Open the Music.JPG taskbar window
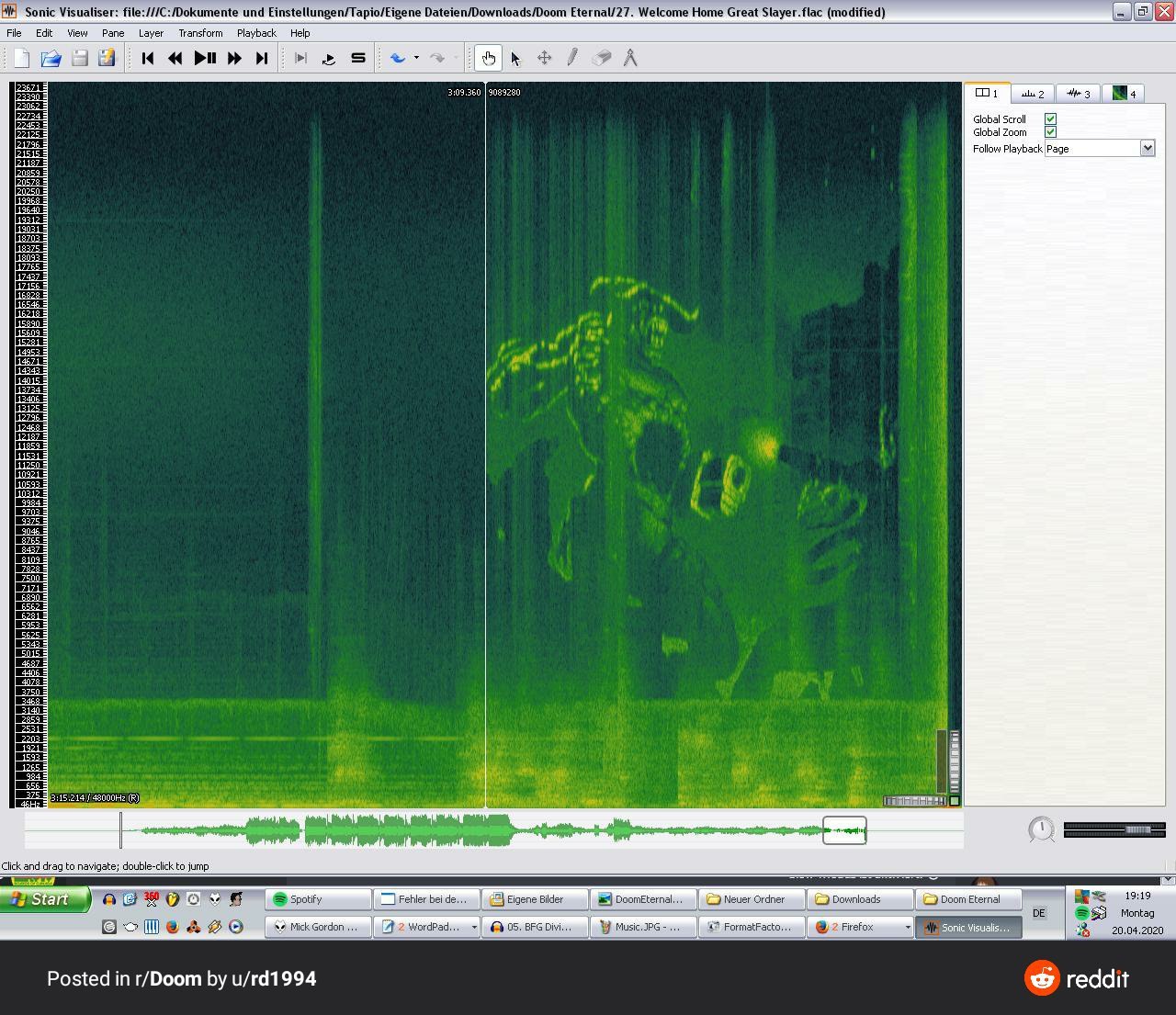Image resolution: width=1176 pixels, height=1015 pixels. (x=643, y=927)
